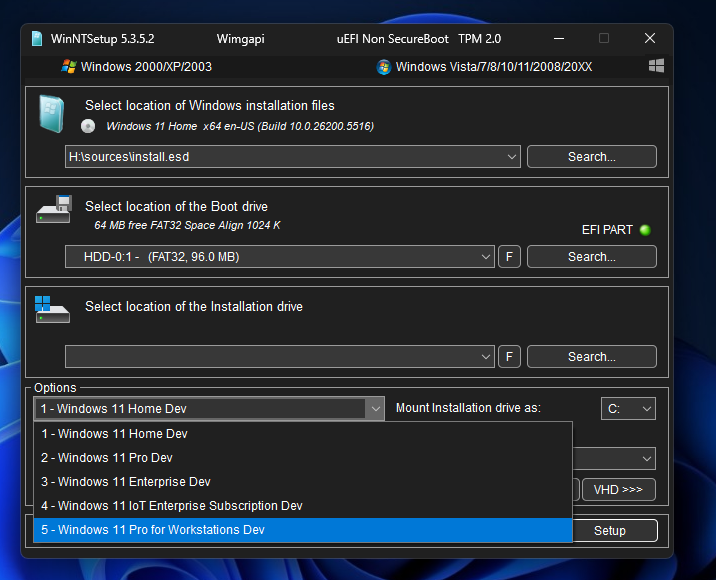Image resolution: width=716 pixels, height=580 pixels.
Task: Click the green EFI PART status indicator
Action: pos(645,230)
